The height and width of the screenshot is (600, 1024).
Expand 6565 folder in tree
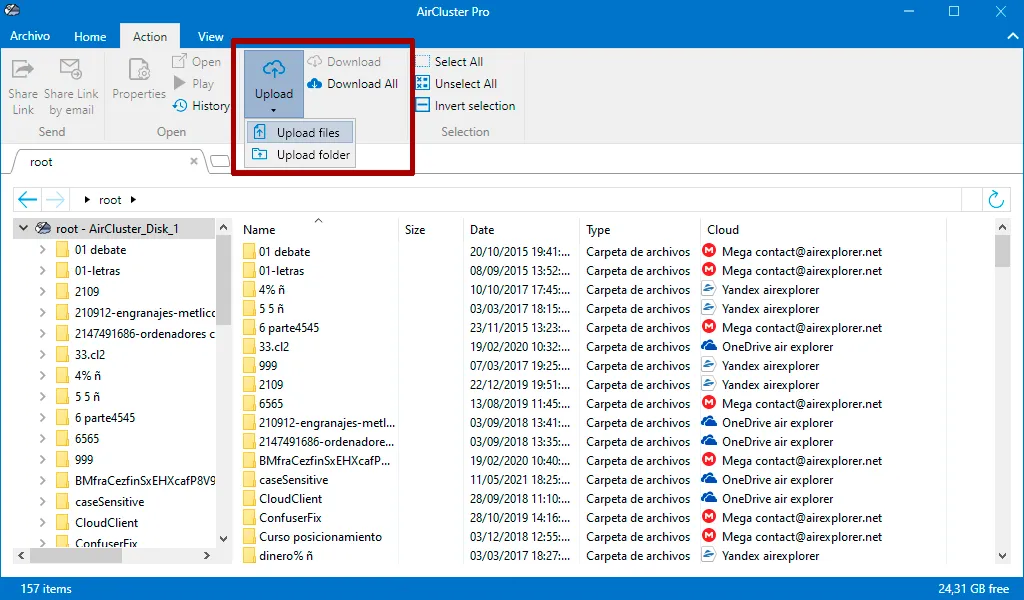(x=42, y=438)
